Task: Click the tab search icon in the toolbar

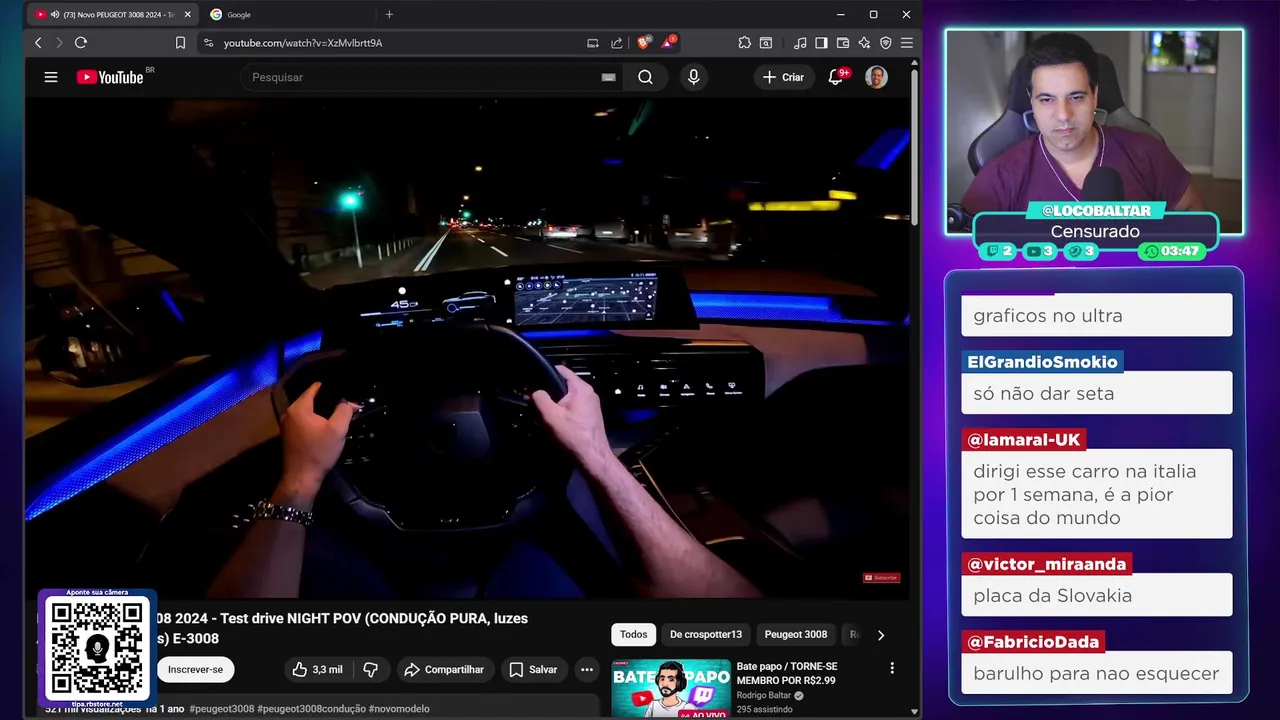Action: (766, 43)
